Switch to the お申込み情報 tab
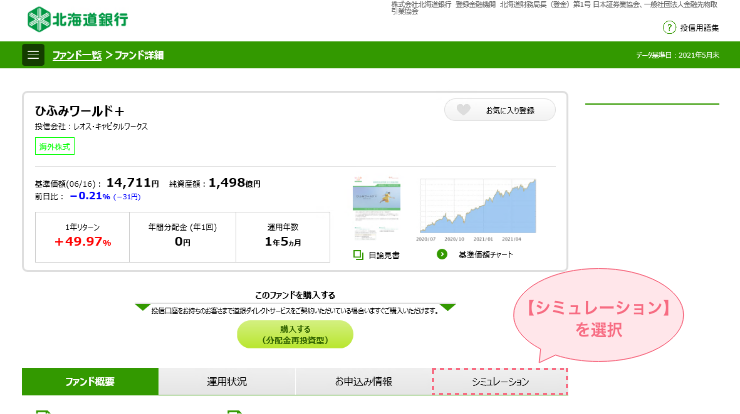Viewport: 740px width, 414px height. [x=363, y=381]
